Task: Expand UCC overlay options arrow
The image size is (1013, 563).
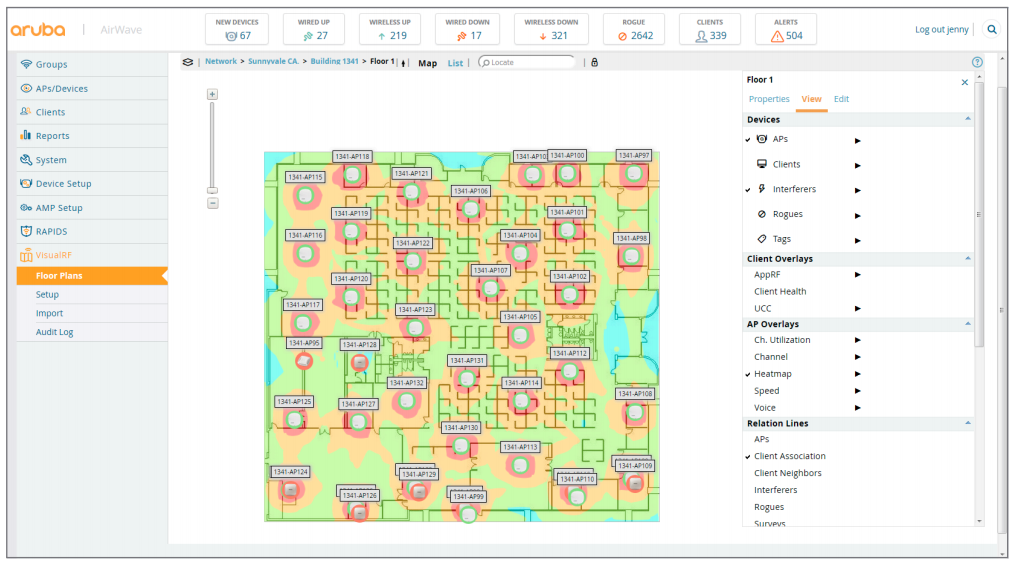Action: [857, 308]
